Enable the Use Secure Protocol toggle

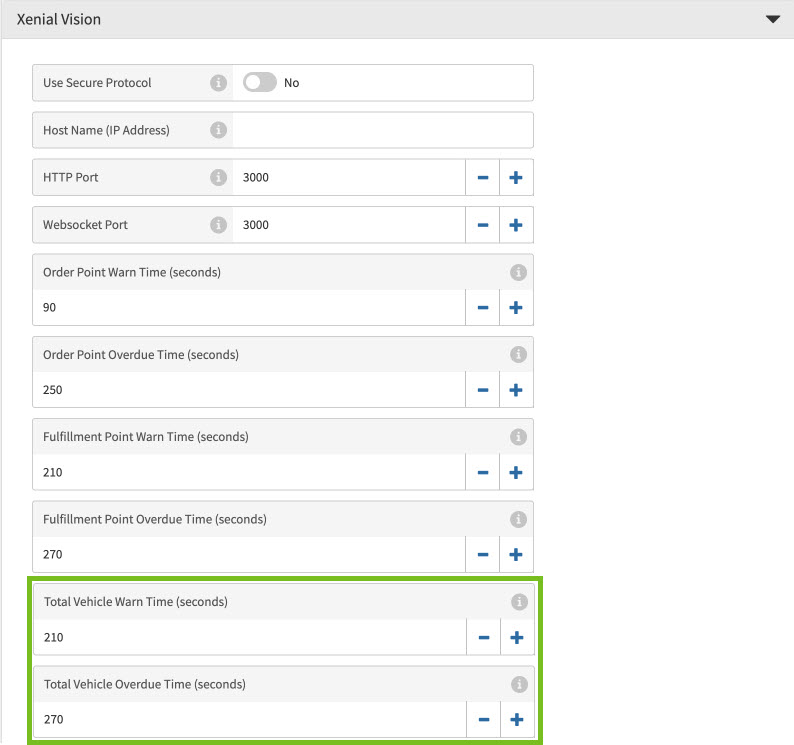[x=260, y=83]
